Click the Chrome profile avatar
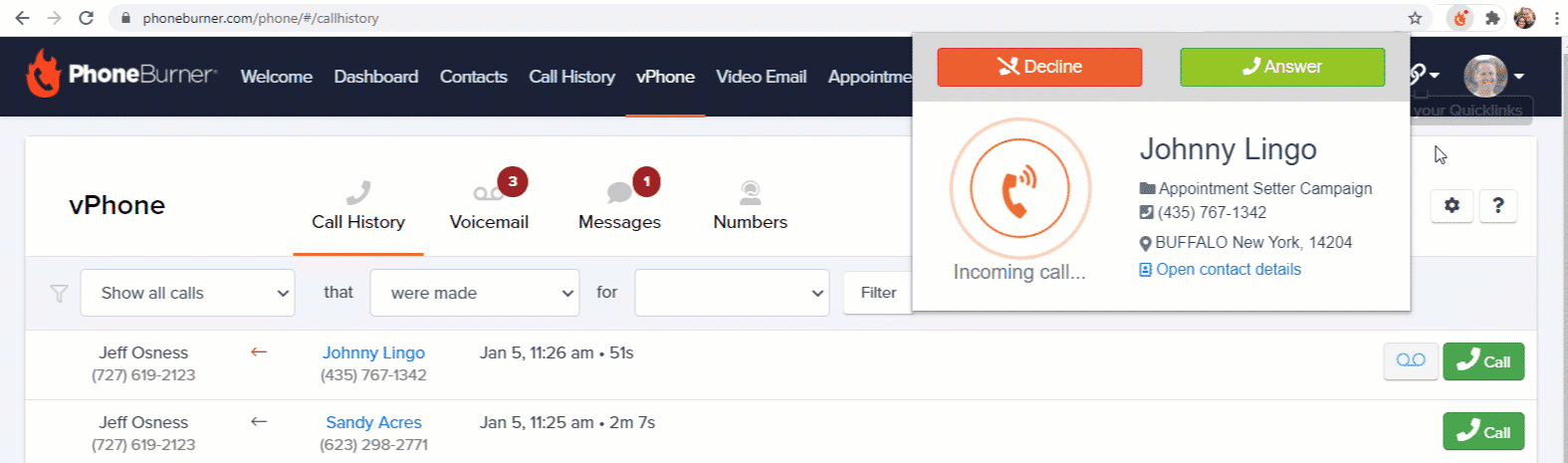 (x=1524, y=18)
